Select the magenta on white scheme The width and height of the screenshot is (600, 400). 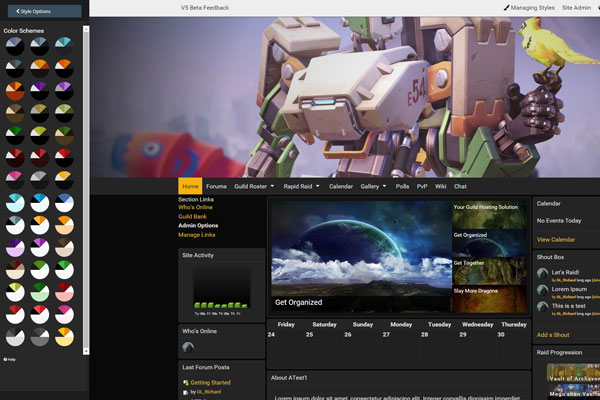[x=64, y=315]
